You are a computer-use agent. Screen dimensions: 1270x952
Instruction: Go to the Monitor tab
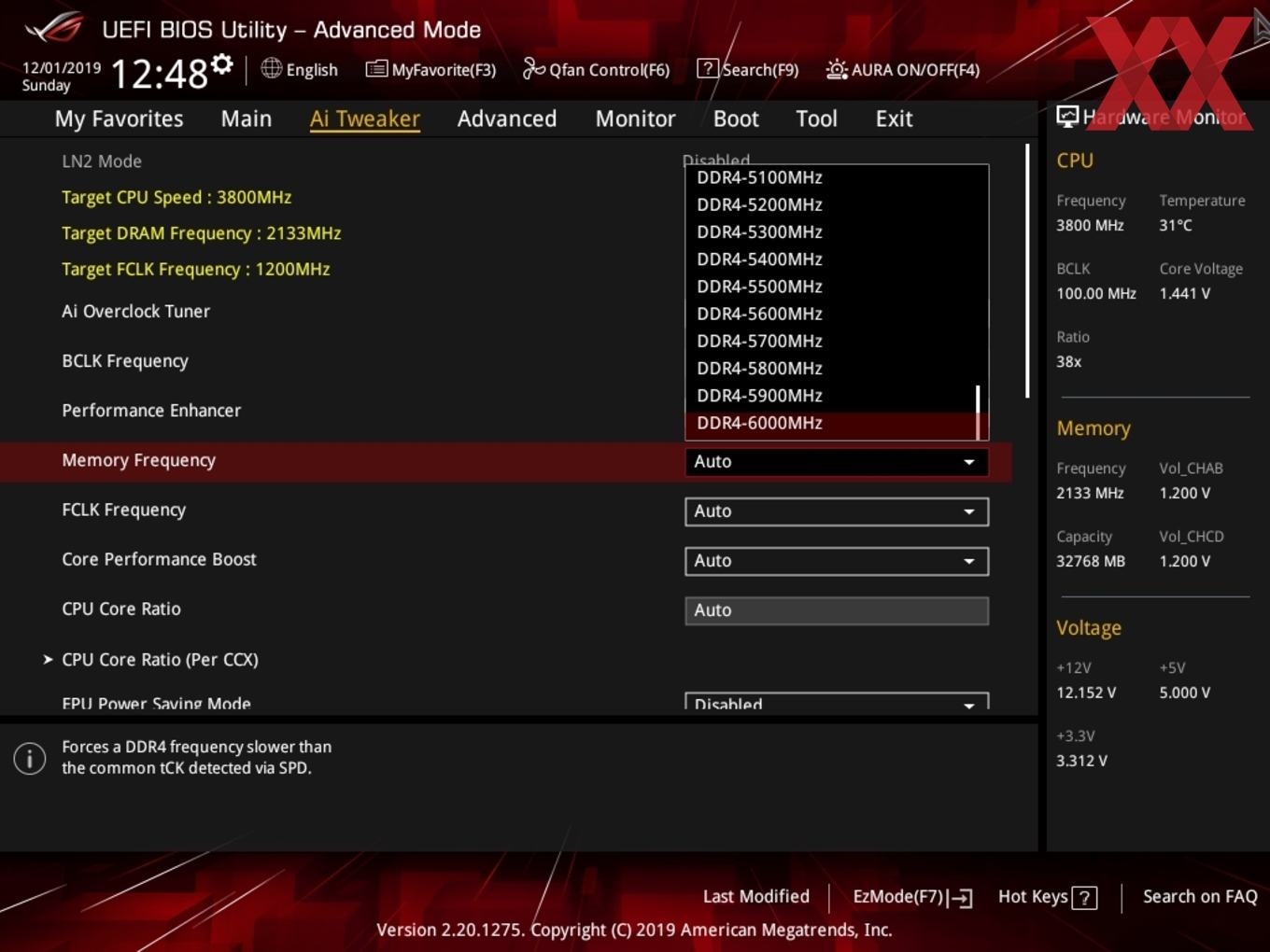(x=635, y=119)
